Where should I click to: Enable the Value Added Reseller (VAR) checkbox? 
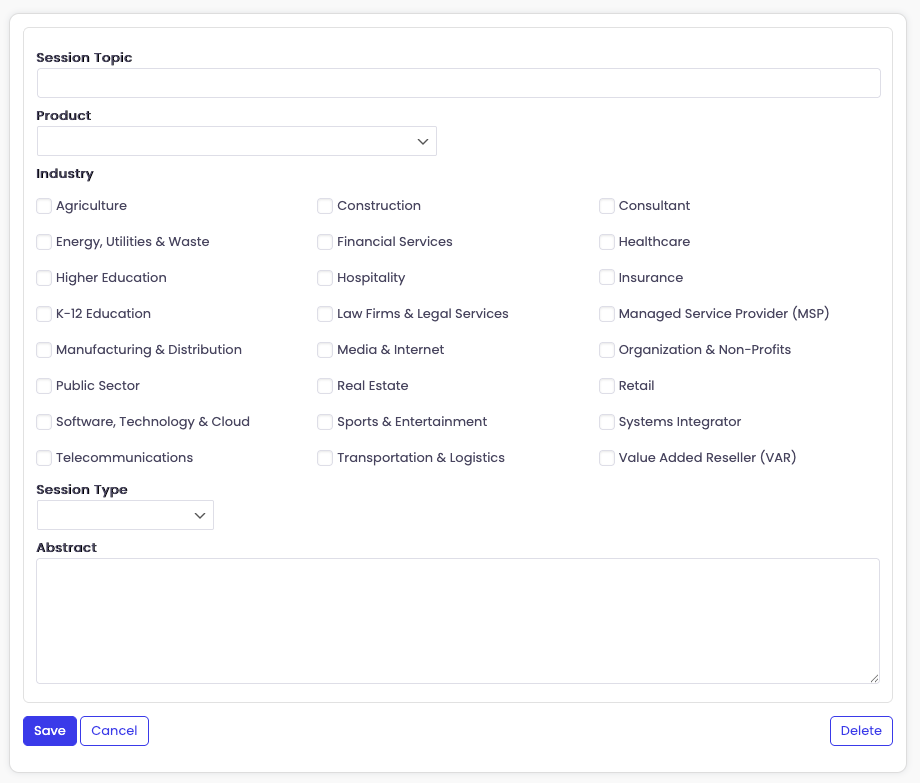pos(607,458)
